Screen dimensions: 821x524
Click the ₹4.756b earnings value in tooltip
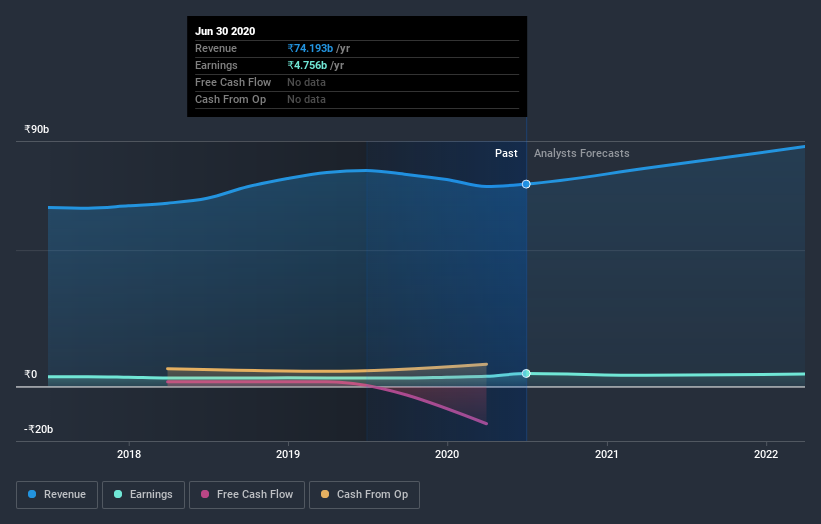(x=307, y=65)
